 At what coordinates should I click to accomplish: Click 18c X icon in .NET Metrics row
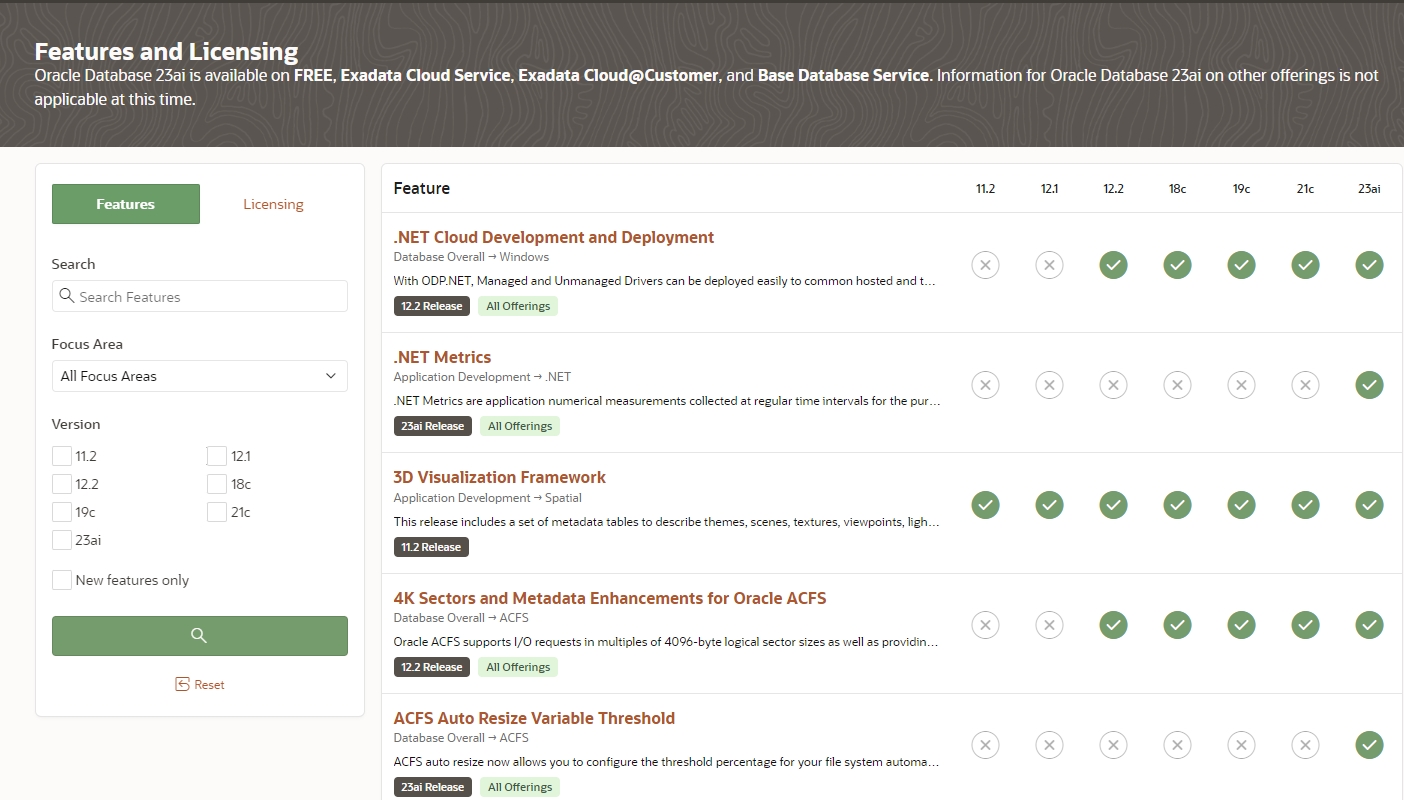pyautogui.click(x=1177, y=385)
